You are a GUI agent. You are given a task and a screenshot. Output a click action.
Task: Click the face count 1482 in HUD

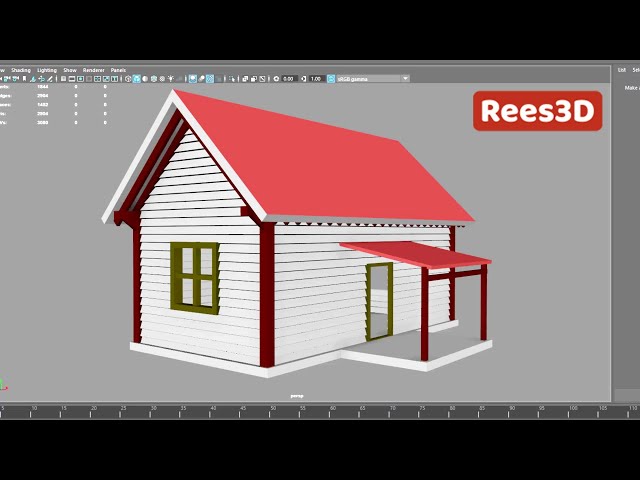tap(42, 104)
